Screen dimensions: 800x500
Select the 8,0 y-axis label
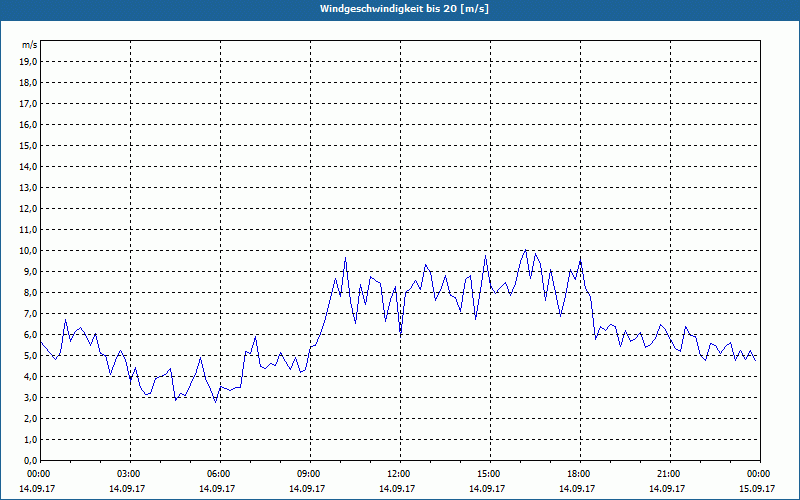pyautogui.click(x=30, y=293)
